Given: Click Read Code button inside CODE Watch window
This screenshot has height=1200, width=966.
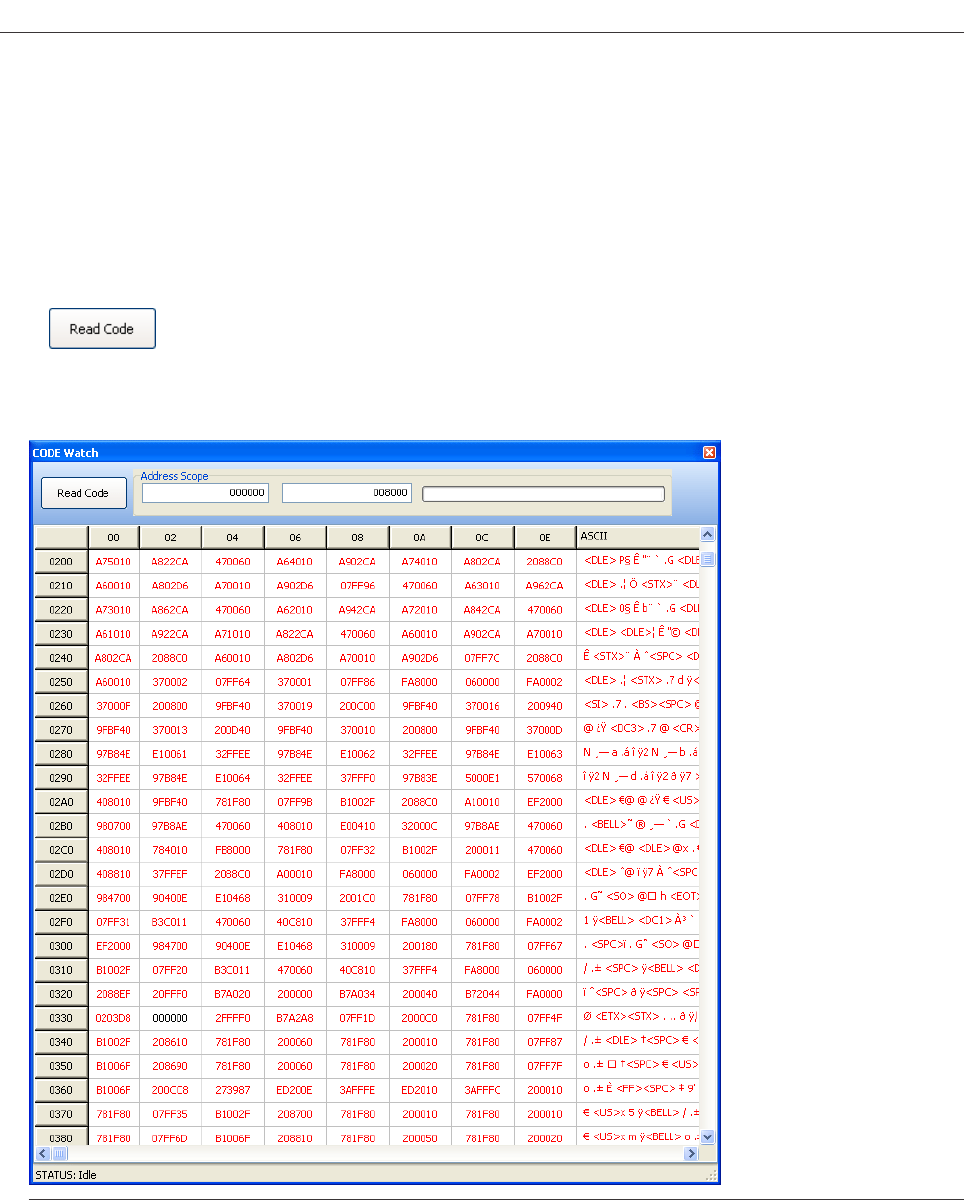Looking at the screenshot, I should (x=83, y=493).
